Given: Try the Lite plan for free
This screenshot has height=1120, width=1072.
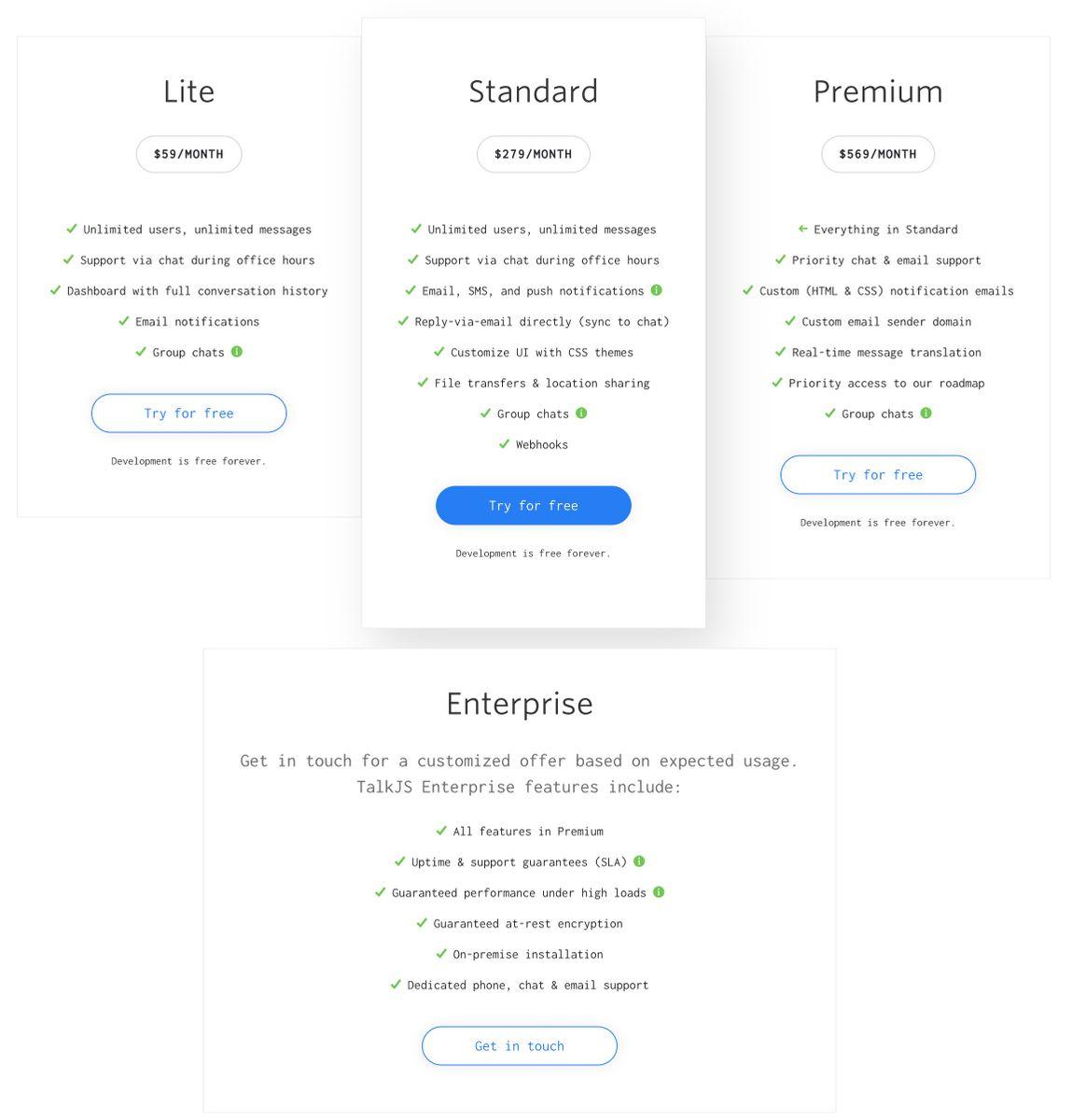Looking at the screenshot, I should 188,413.
